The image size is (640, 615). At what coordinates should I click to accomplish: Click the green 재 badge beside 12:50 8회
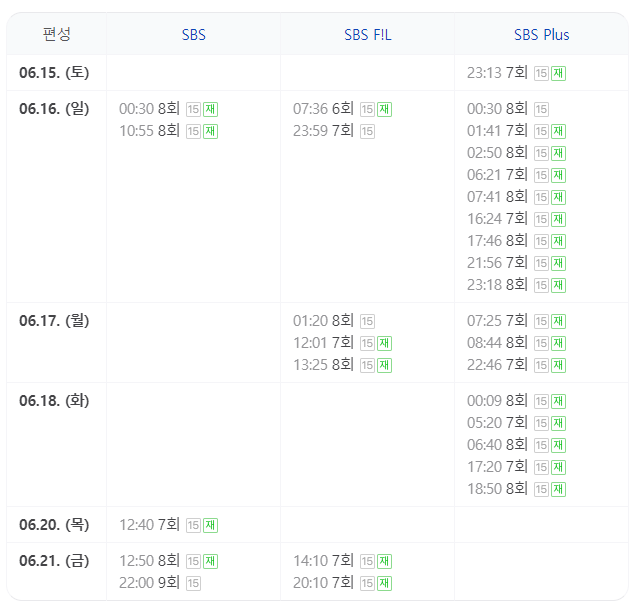tap(211, 562)
